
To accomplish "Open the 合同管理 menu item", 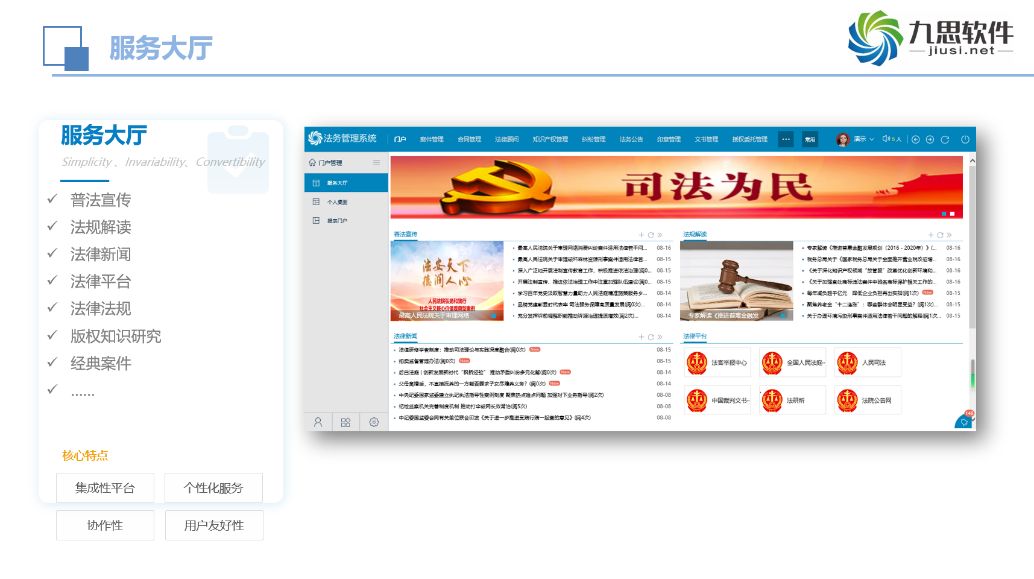I will tap(470, 139).
